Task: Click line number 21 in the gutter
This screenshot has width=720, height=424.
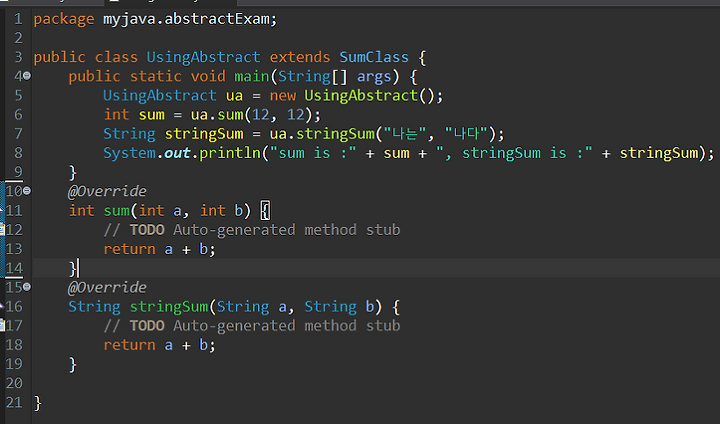Action: pos(14,402)
